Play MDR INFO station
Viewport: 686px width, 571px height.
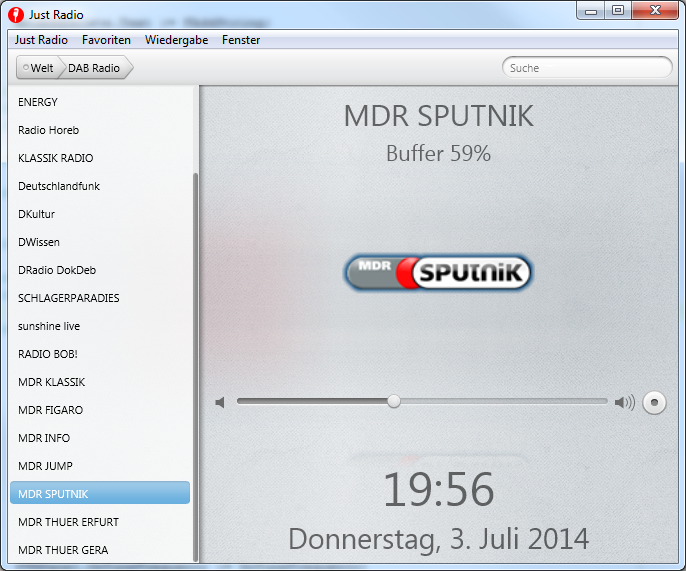tap(100, 438)
